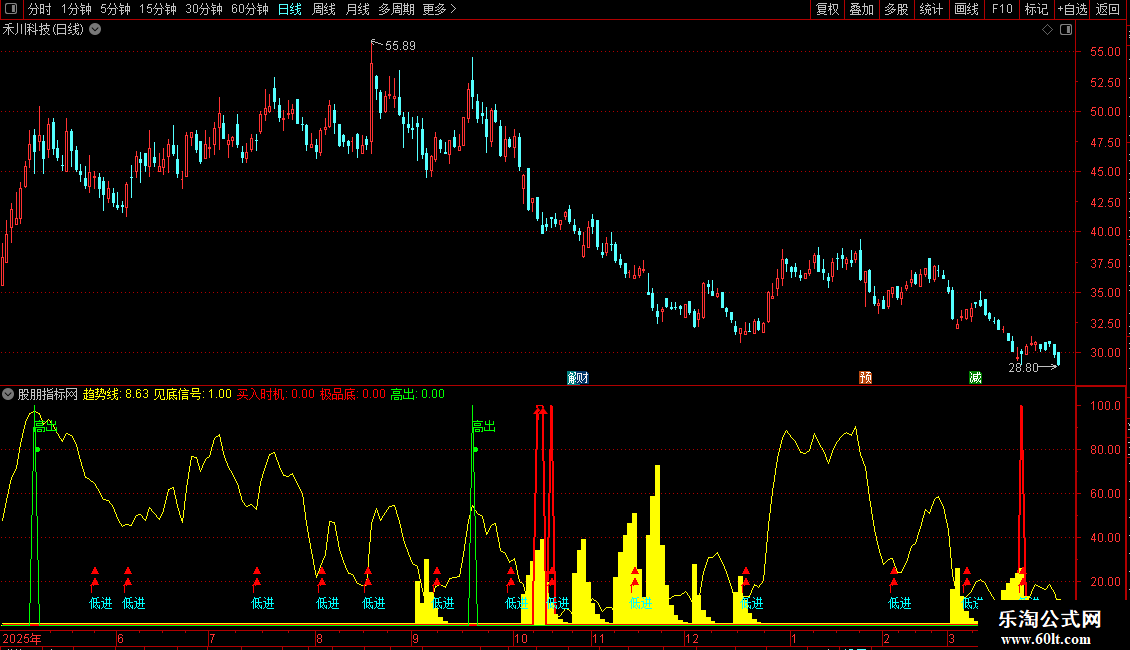Click the 禾川科技(日线) chart title

43,30
